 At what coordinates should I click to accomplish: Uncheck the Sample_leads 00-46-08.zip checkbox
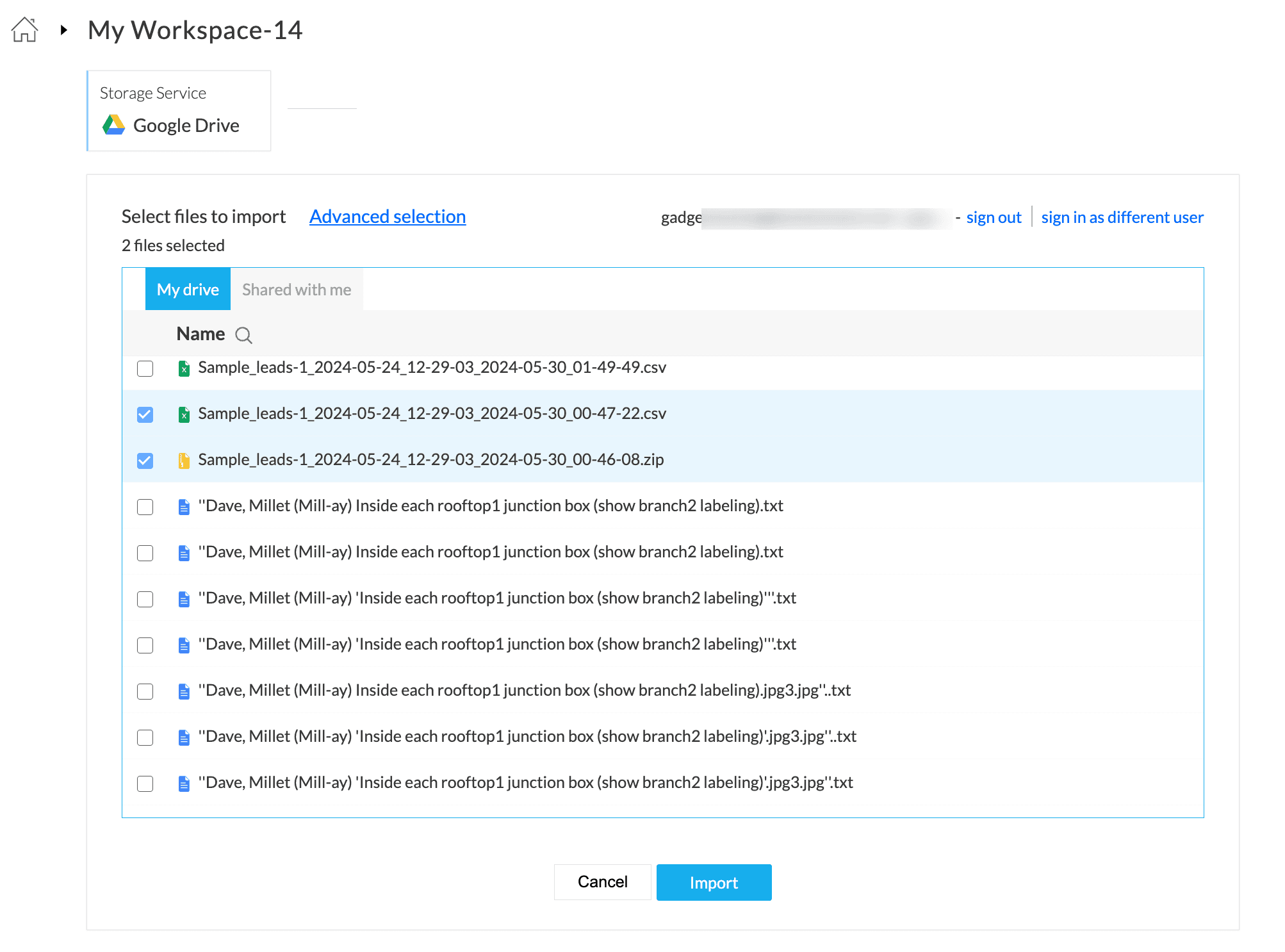click(x=145, y=461)
